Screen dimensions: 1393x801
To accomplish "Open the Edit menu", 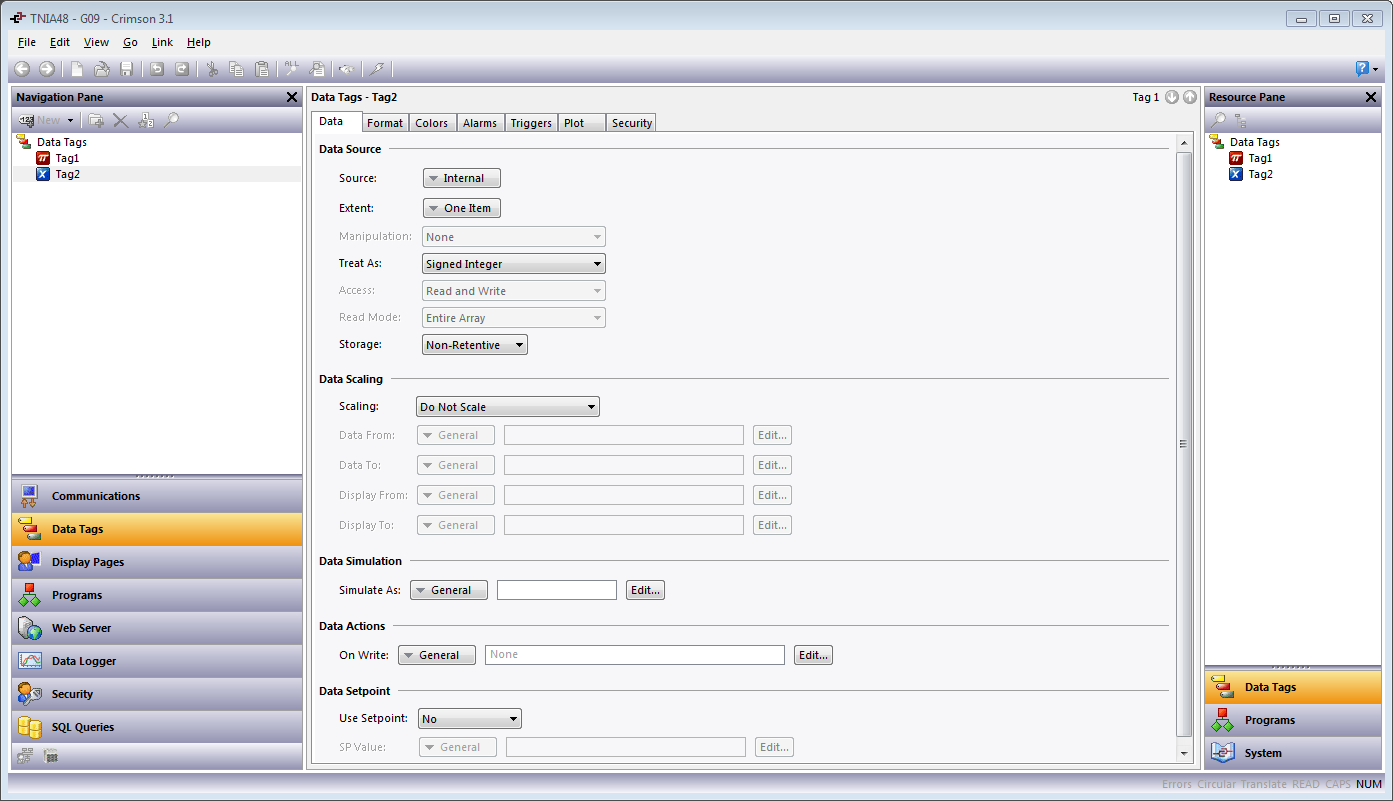I will pyautogui.click(x=60, y=42).
